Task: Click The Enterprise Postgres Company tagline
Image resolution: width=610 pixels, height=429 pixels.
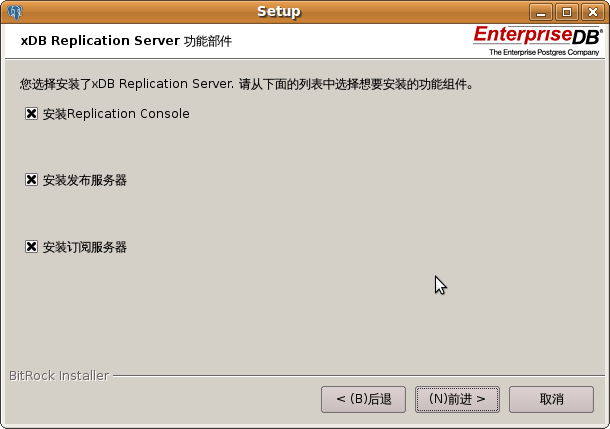Action: click(544, 52)
